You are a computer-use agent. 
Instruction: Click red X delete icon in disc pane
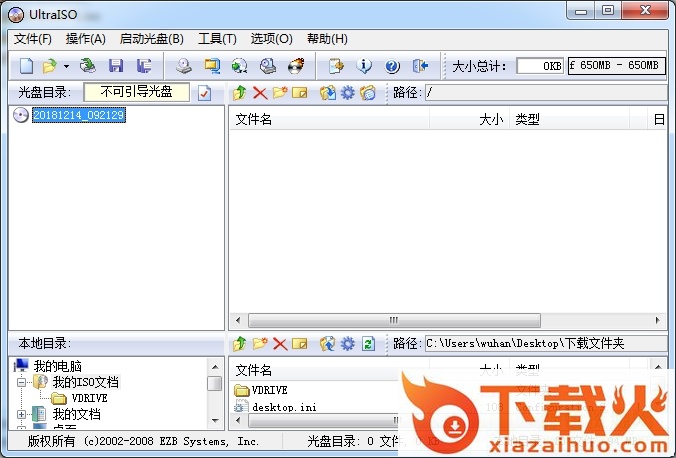[260, 93]
